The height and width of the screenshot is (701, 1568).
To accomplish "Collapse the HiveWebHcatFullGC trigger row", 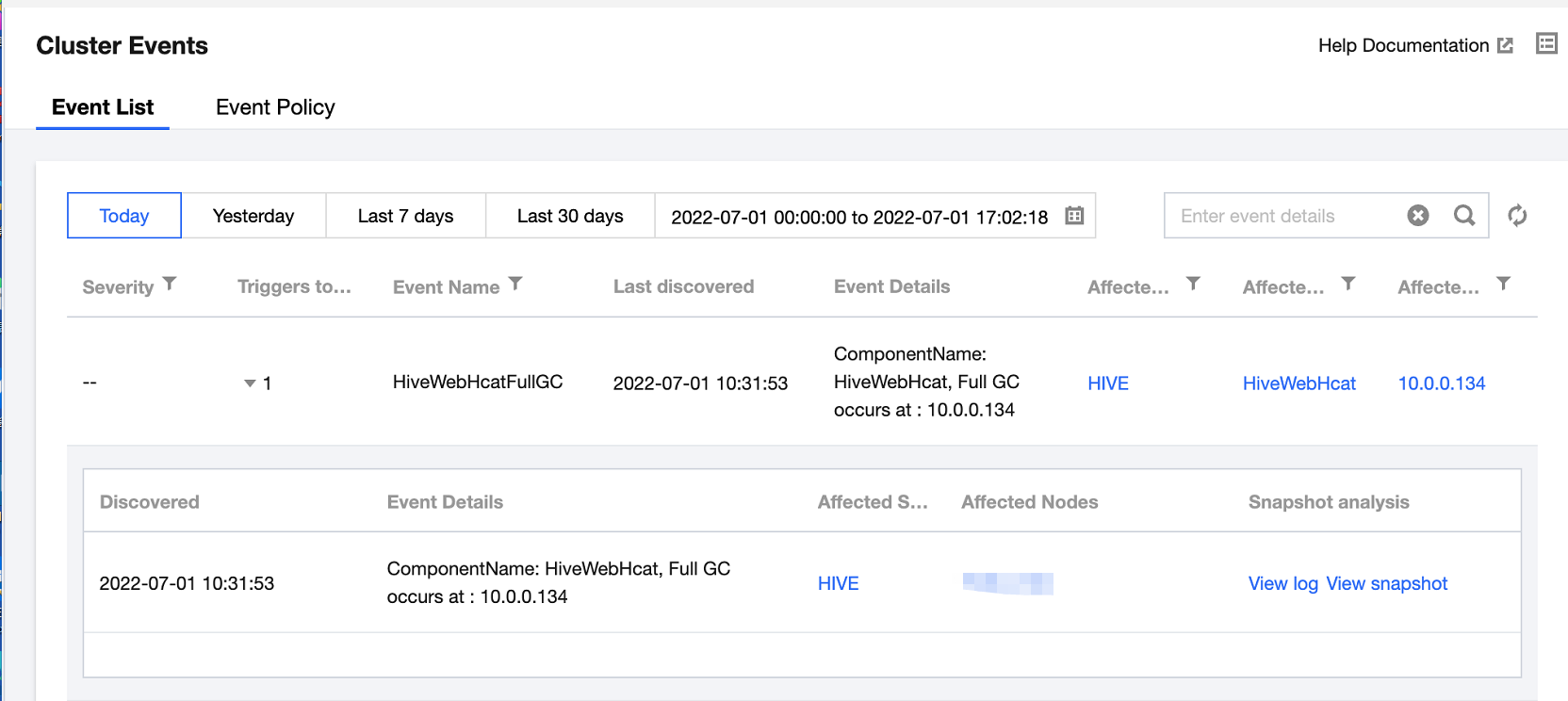I will pos(250,383).
